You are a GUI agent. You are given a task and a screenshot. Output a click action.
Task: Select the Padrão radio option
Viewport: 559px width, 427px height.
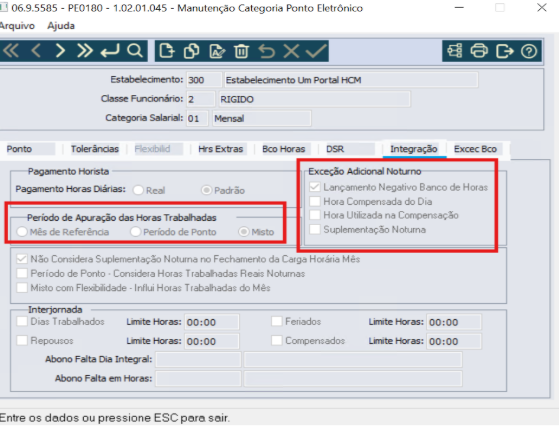click(206, 190)
